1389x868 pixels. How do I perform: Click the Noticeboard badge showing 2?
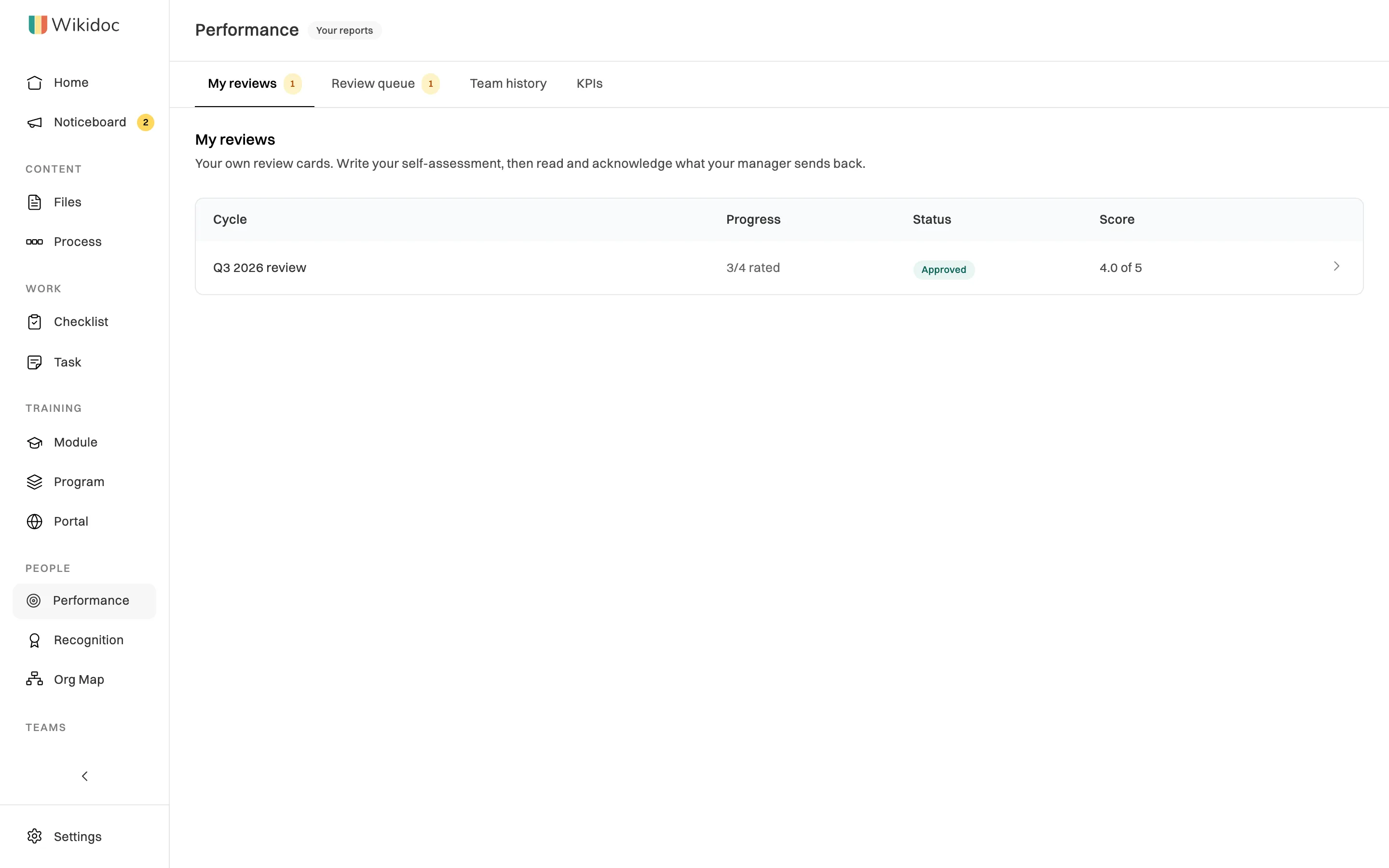point(145,122)
